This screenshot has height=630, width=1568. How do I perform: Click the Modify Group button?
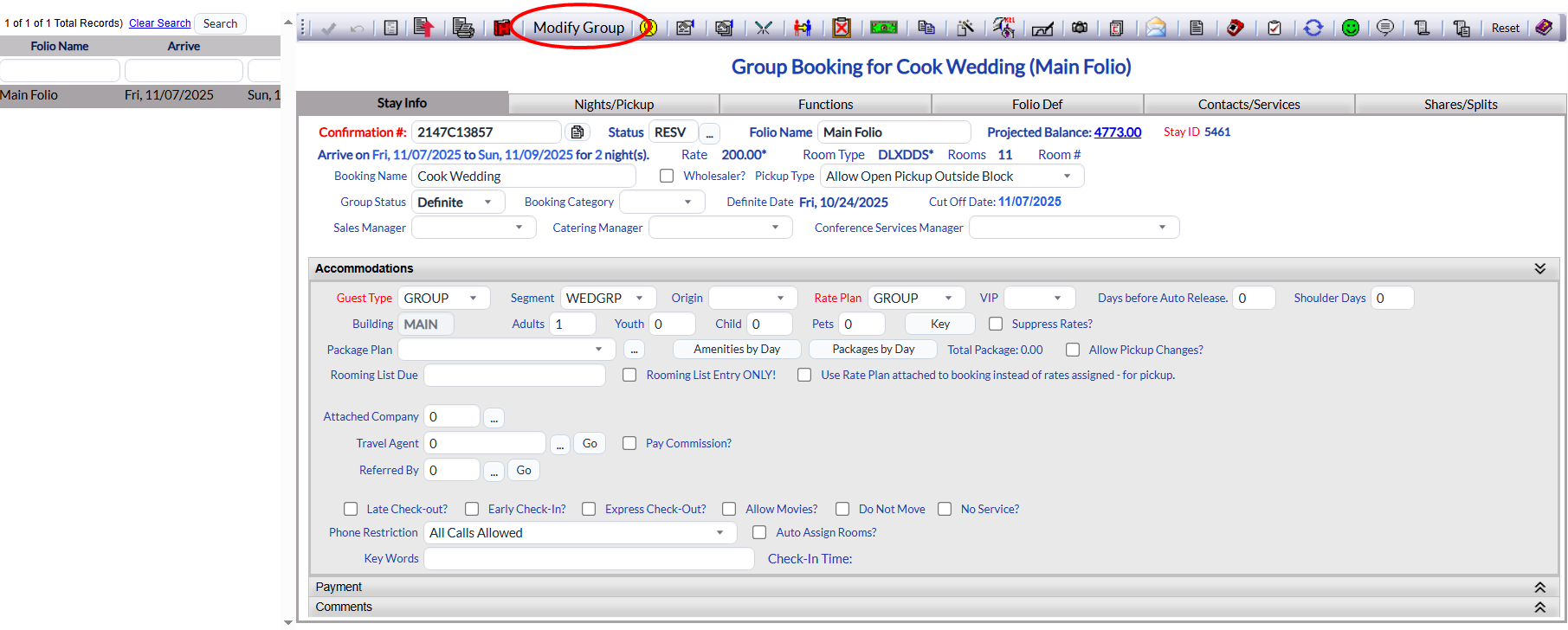pyautogui.click(x=578, y=28)
